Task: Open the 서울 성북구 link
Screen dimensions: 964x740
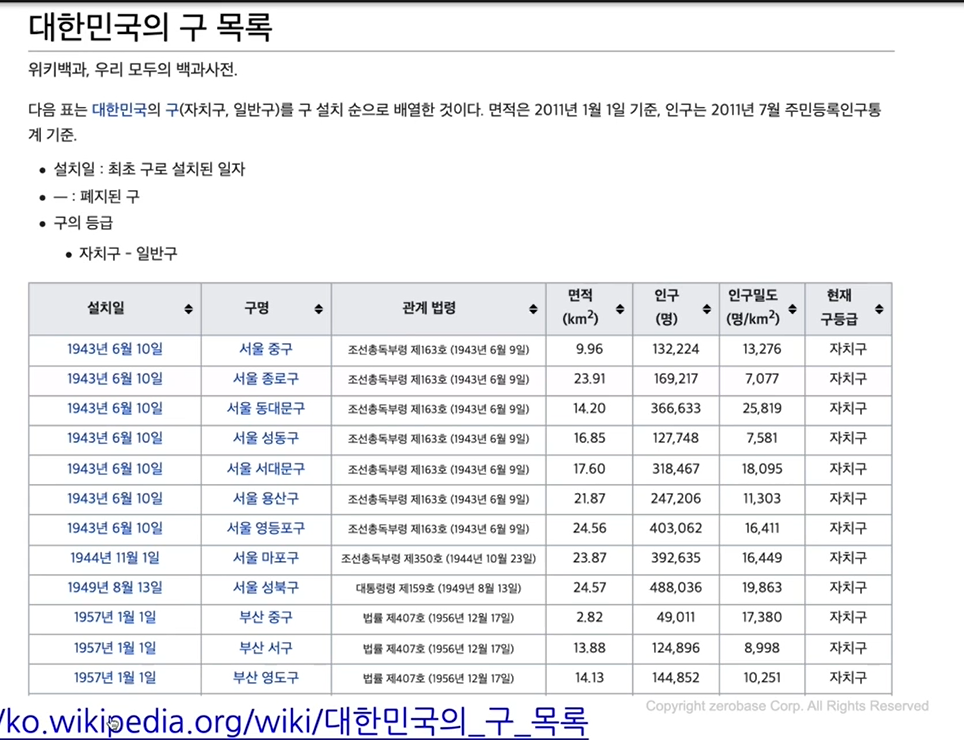Action: (266, 588)
